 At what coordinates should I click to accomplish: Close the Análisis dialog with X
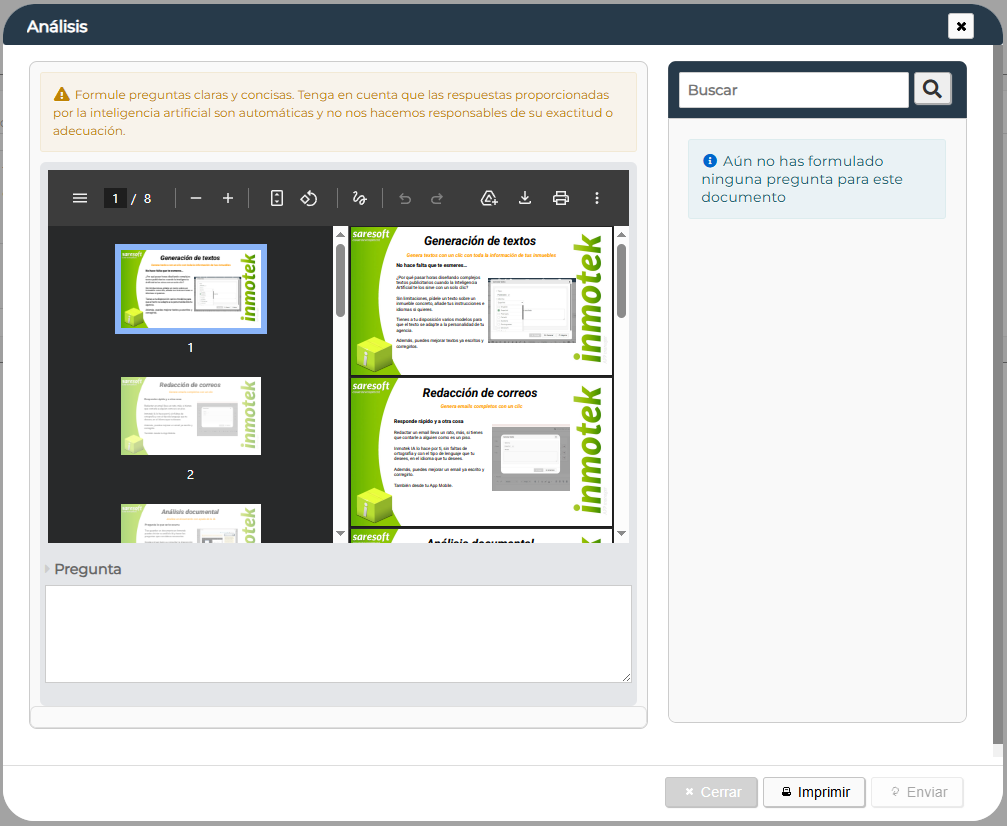coord(961,26)
